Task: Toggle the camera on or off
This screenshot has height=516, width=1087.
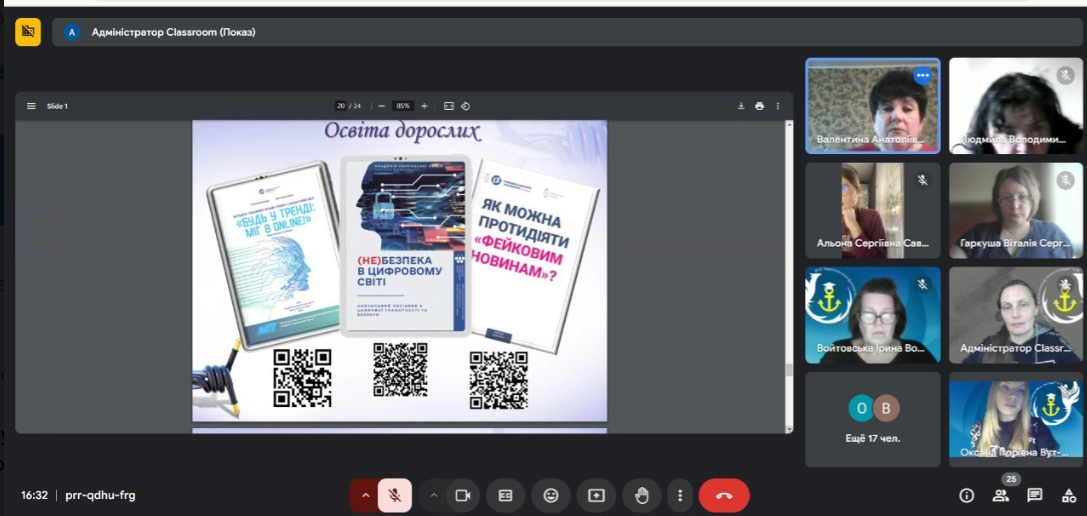Action: pos(462,495)
